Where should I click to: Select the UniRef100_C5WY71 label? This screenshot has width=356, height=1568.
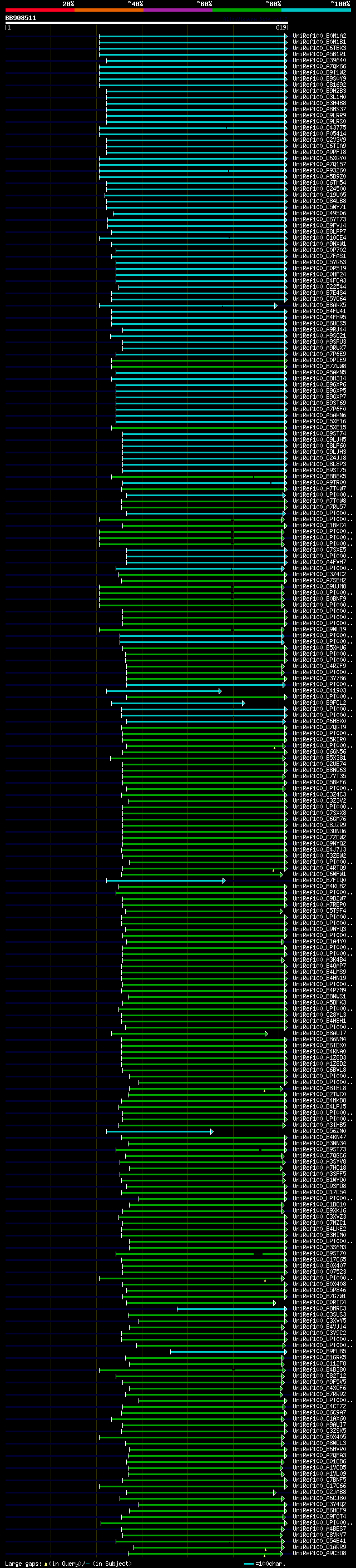tap(319, 207)
